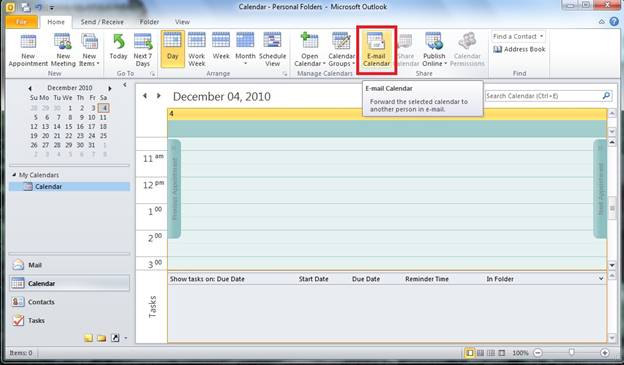Click the Search Calendar field
Screen dimensions: 624x365
tap(543, 96)
